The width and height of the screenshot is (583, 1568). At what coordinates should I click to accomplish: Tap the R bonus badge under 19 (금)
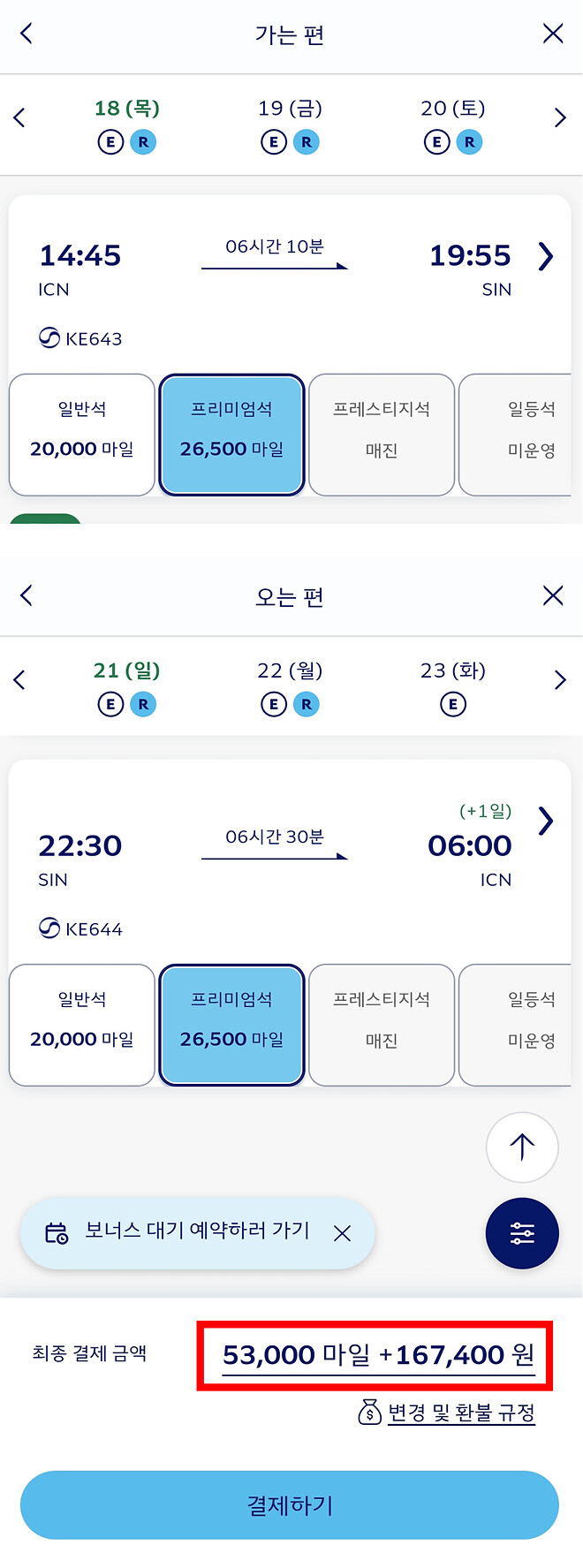point(307,141)
